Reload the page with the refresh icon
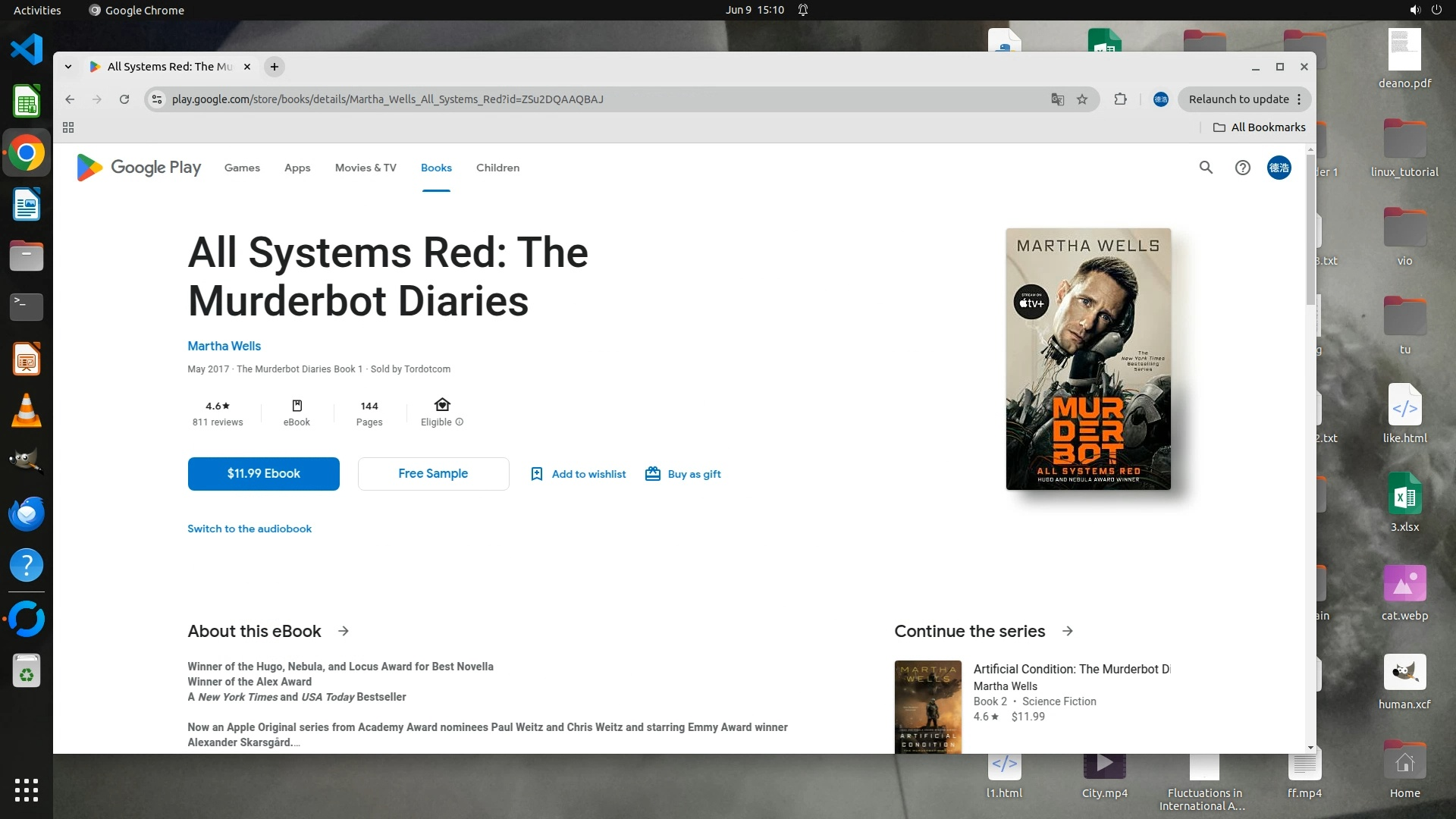This screenshot has width=1456, height=819. pyautogui.click(x=124, y=99)
